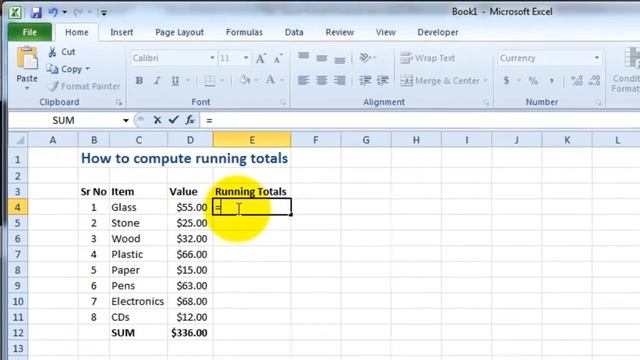Confirm entry with the checkmark icon
The width and height of the screenshot is (640, 360).
coord(173,120)
